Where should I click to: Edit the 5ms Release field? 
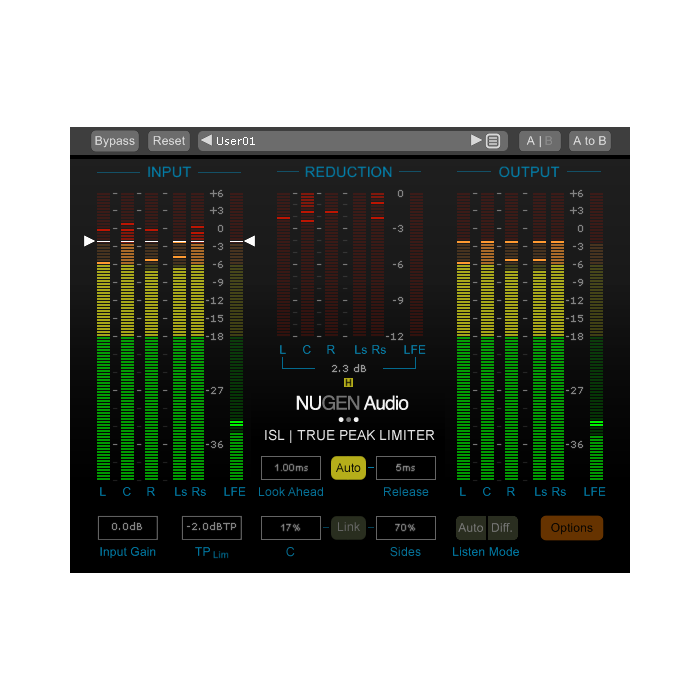[406, 468]
